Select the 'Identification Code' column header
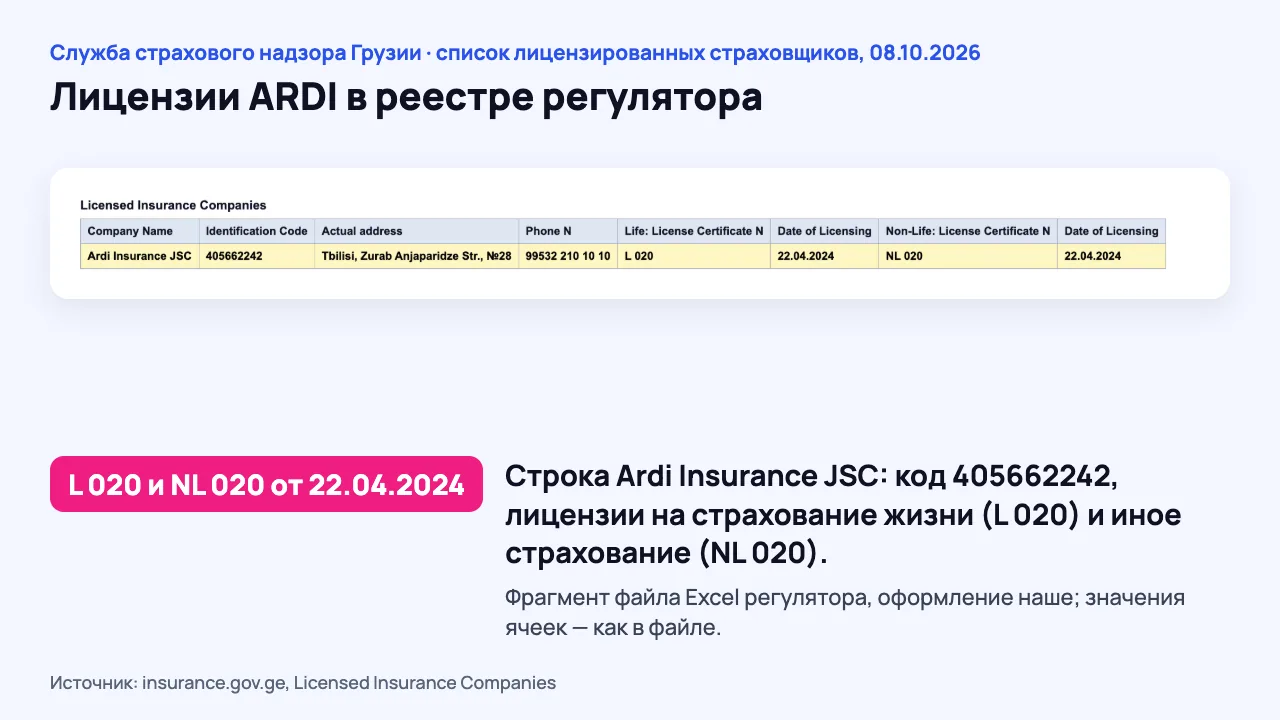The height and width of the screenshot is (720, 1280). pyautogui.click(x=257, y=231)
